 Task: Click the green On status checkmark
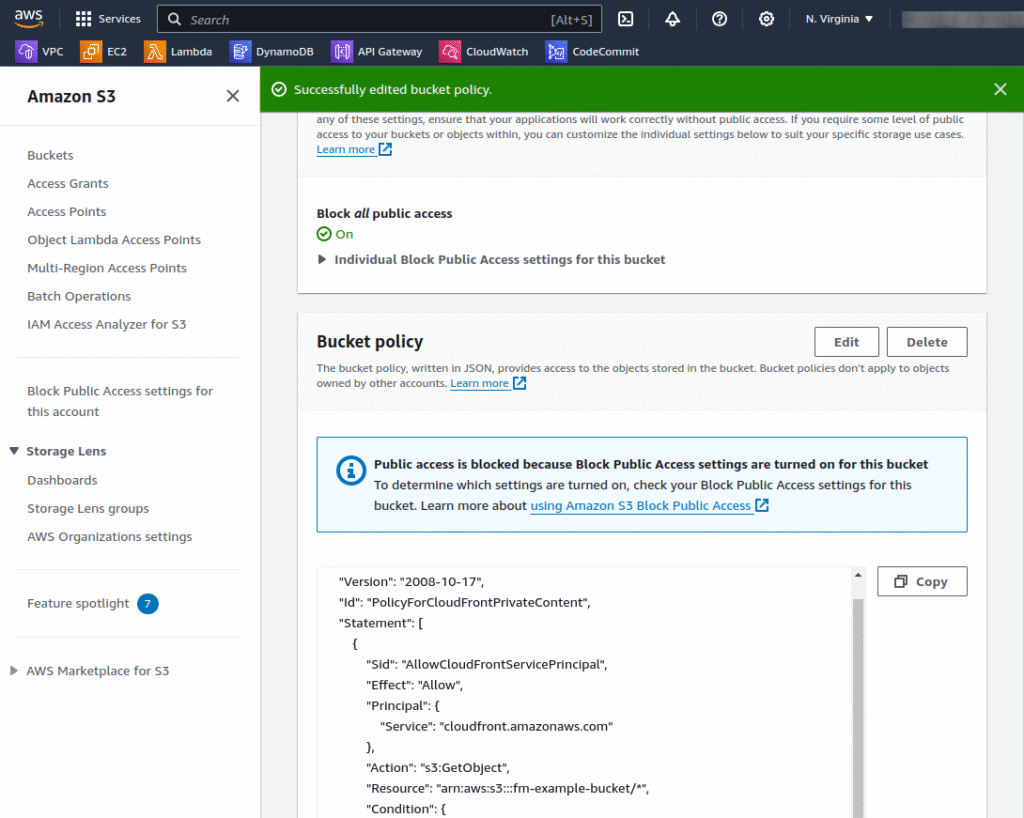click(x=324, y=234)
